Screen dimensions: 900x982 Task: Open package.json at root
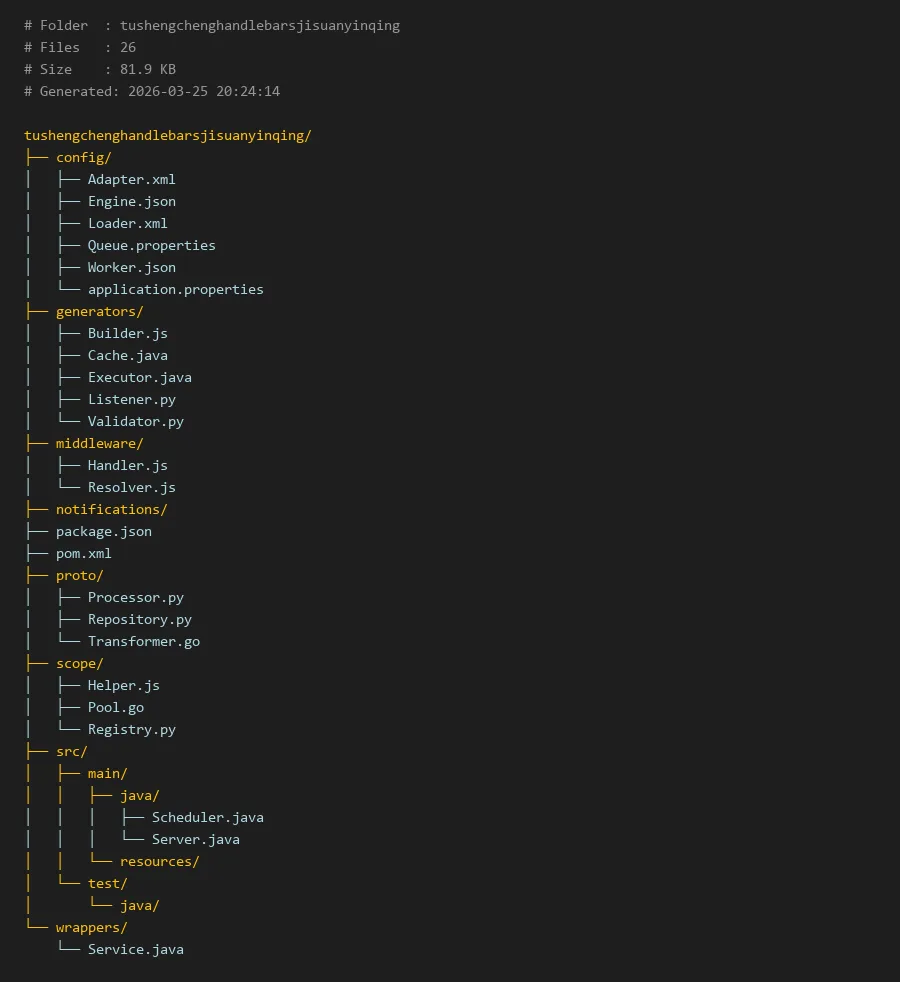[x=103, y=531]
